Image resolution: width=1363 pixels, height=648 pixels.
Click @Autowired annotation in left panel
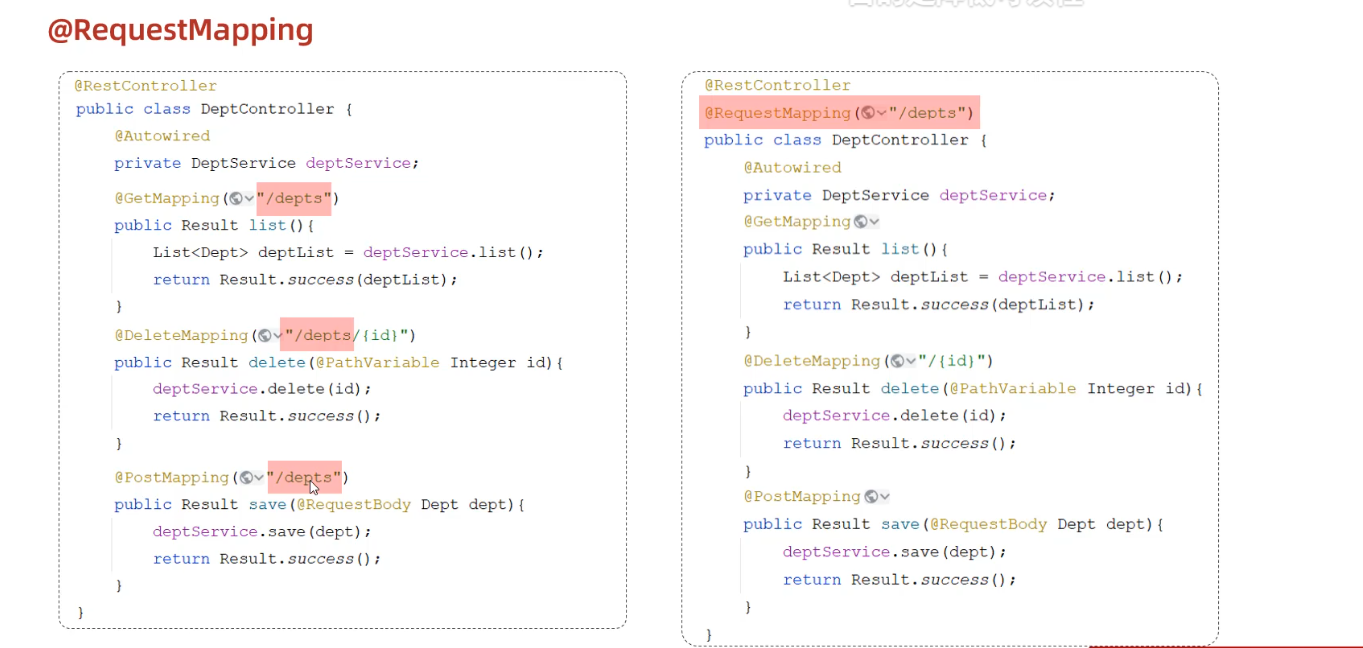coord(162,136)
